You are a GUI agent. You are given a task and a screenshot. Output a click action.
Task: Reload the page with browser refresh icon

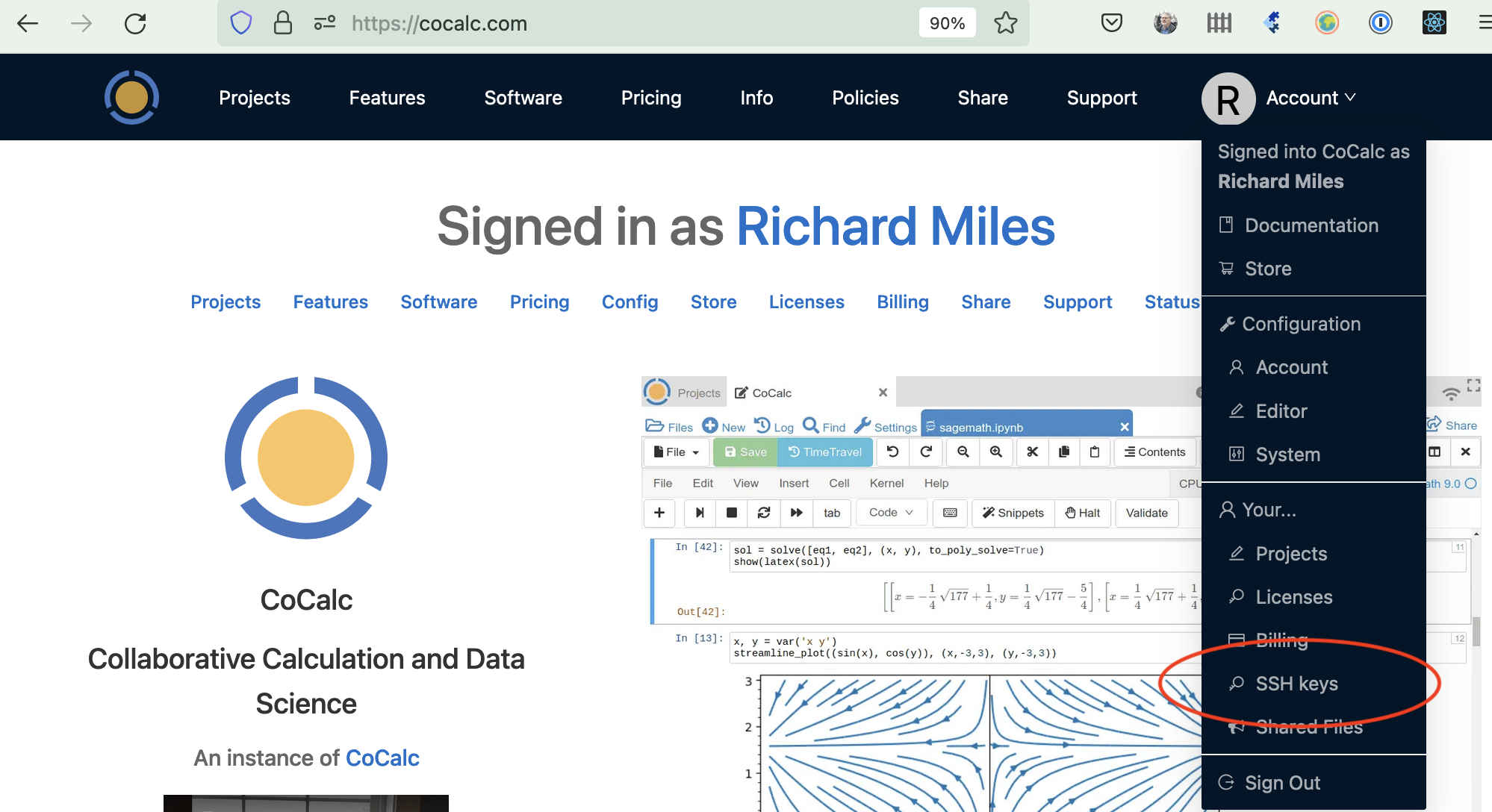point(135,24)
